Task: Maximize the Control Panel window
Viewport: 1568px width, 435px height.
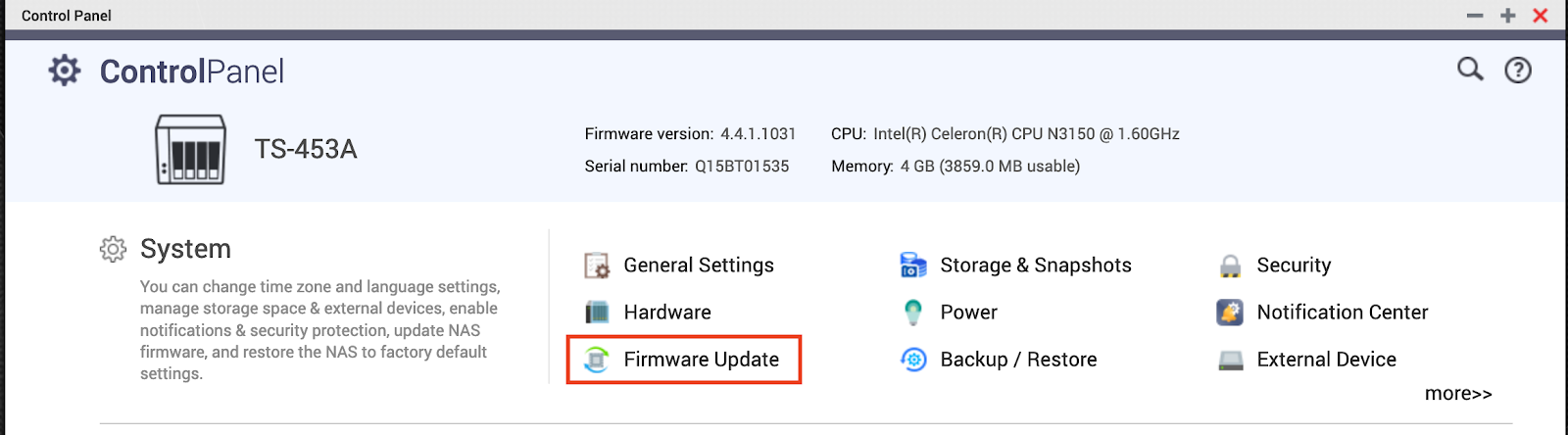Action: click(x=1508, y=16)
